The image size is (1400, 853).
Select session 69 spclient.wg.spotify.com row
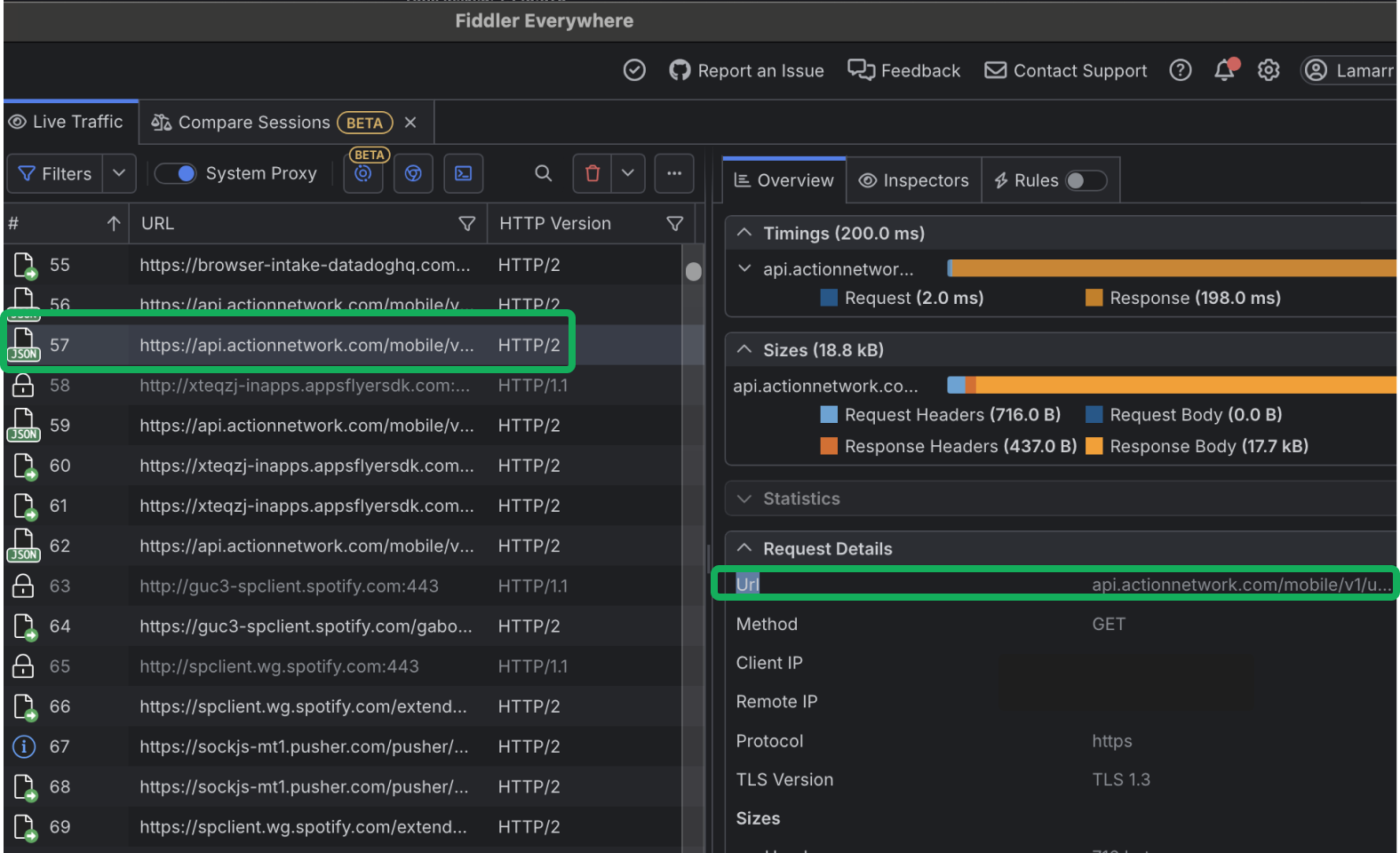343,826
